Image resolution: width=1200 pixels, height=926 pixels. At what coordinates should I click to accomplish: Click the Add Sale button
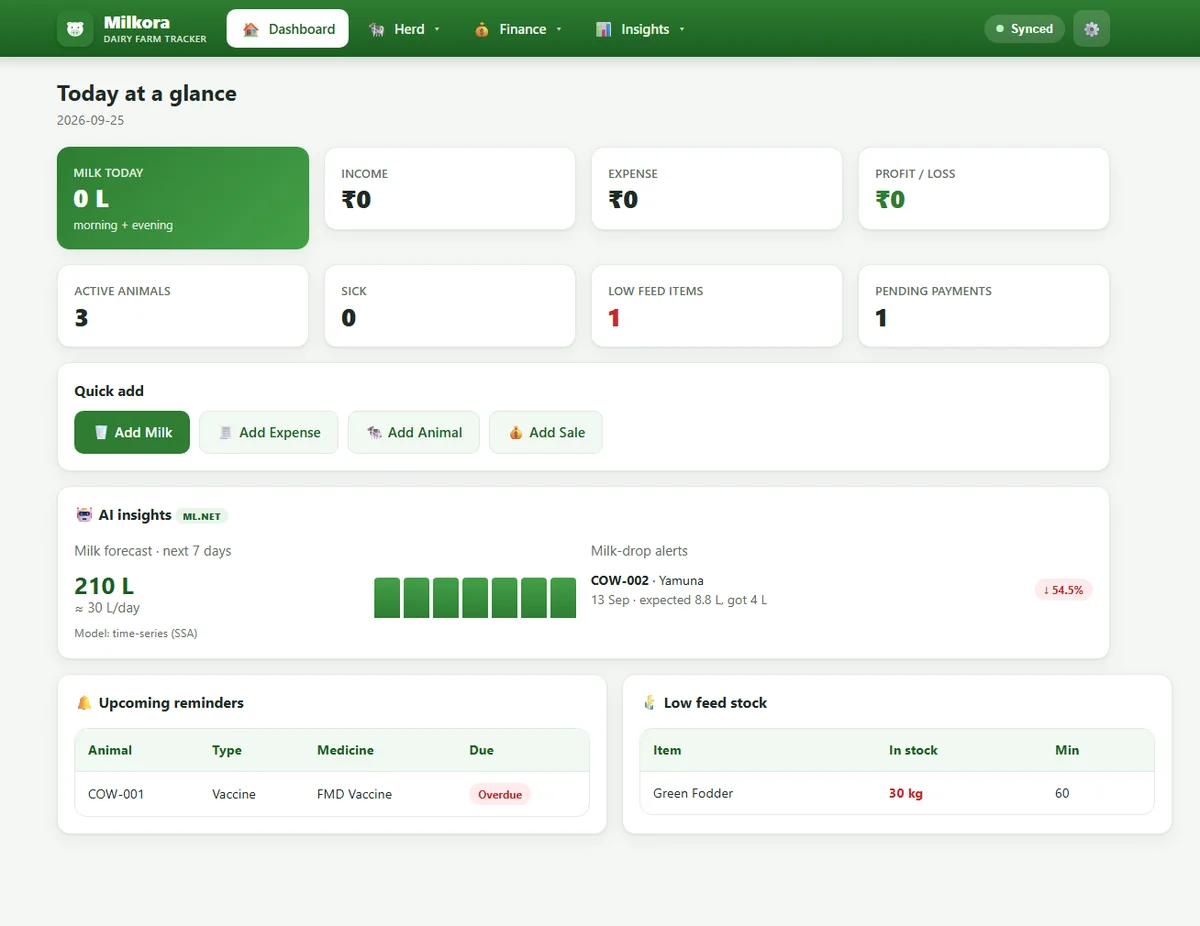click(546, 432)
